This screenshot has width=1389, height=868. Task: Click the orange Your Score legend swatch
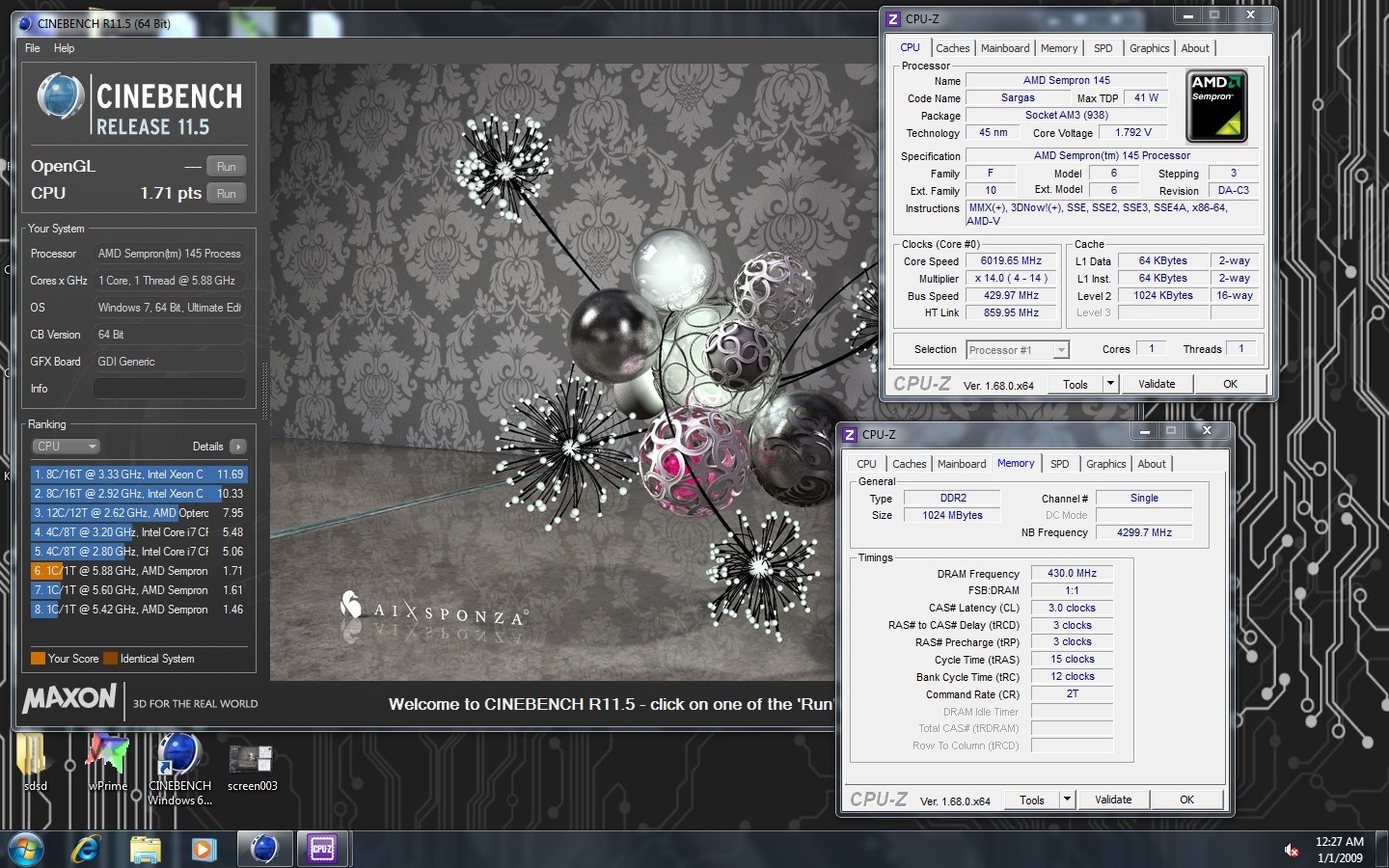[38, 659]
